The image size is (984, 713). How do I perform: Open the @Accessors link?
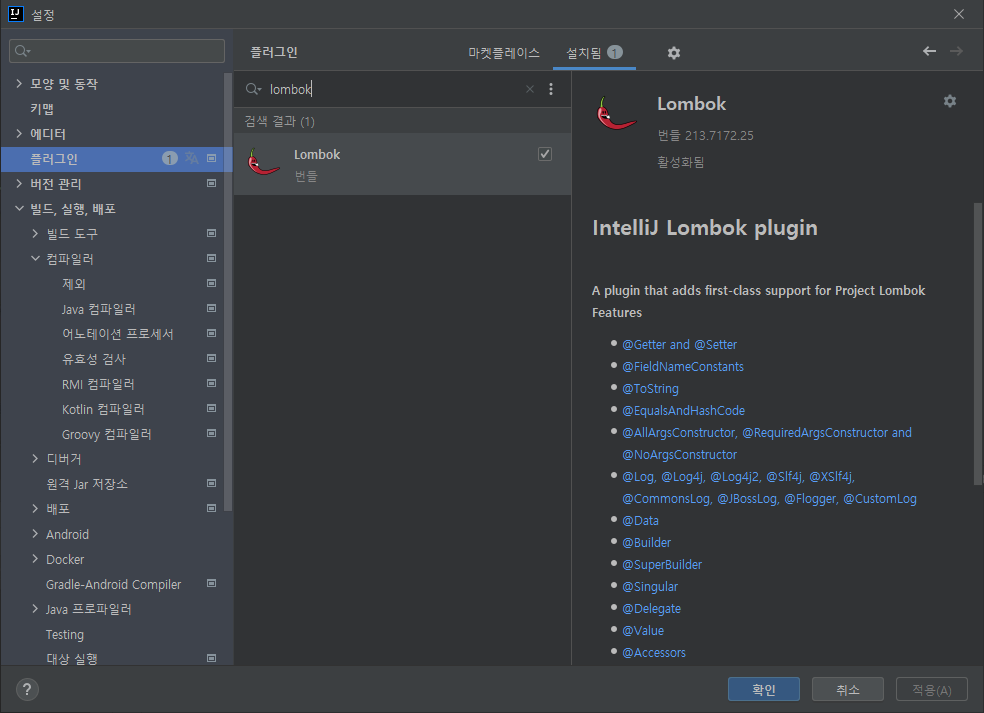pyautogui.click(x=654, y=652)
